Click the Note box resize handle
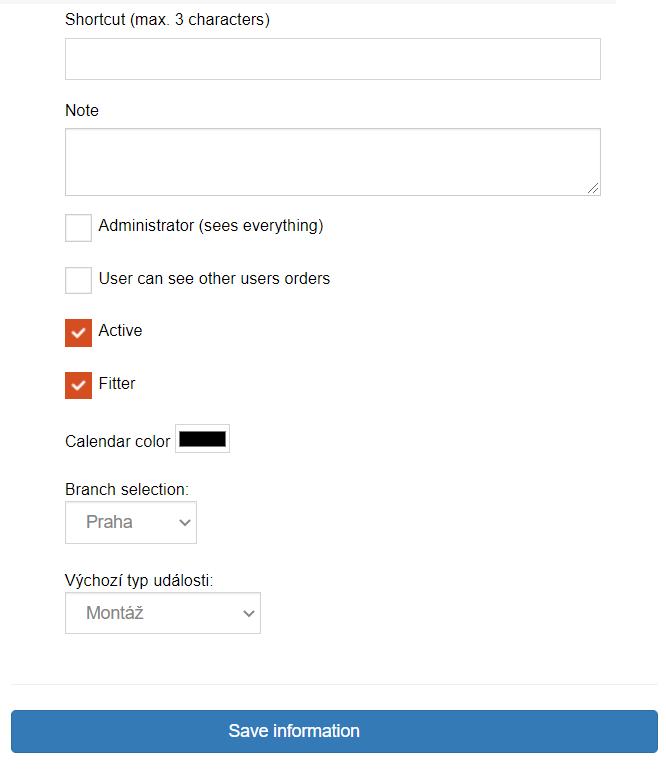This screenshot has height=783, width=666. 593,188
